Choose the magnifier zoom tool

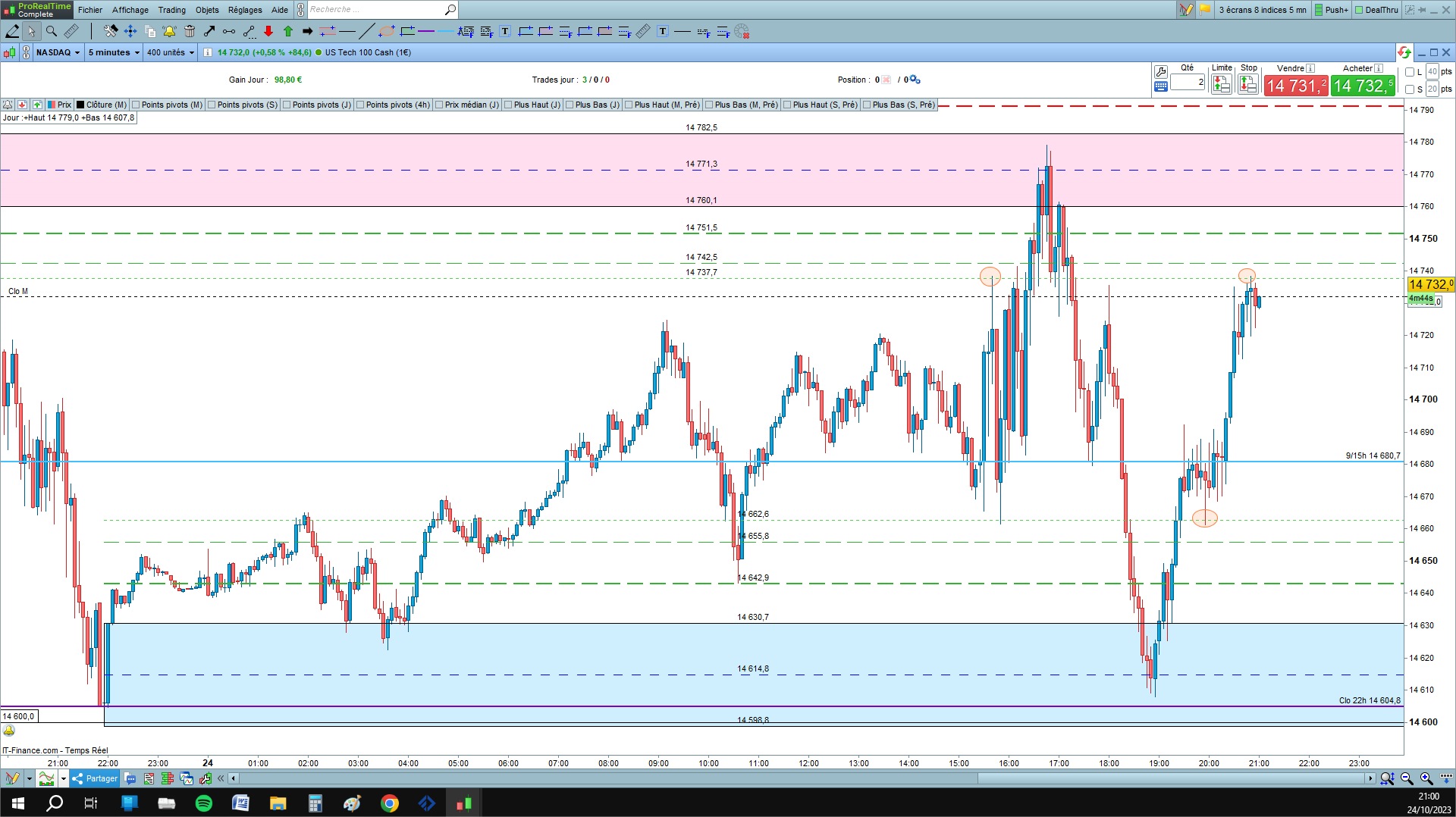click(51, 31)
